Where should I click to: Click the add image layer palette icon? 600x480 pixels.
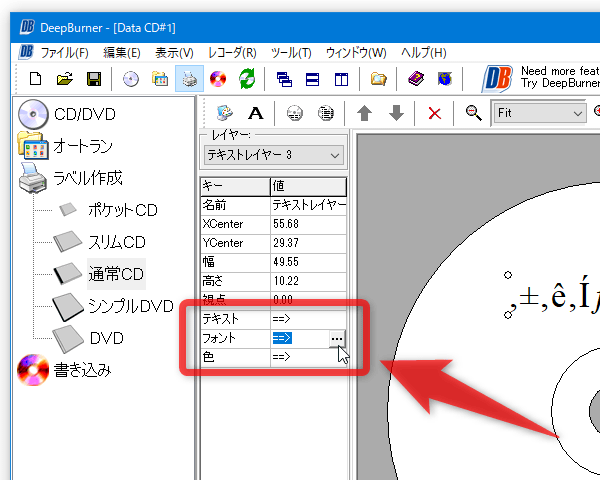coord(224,113)
